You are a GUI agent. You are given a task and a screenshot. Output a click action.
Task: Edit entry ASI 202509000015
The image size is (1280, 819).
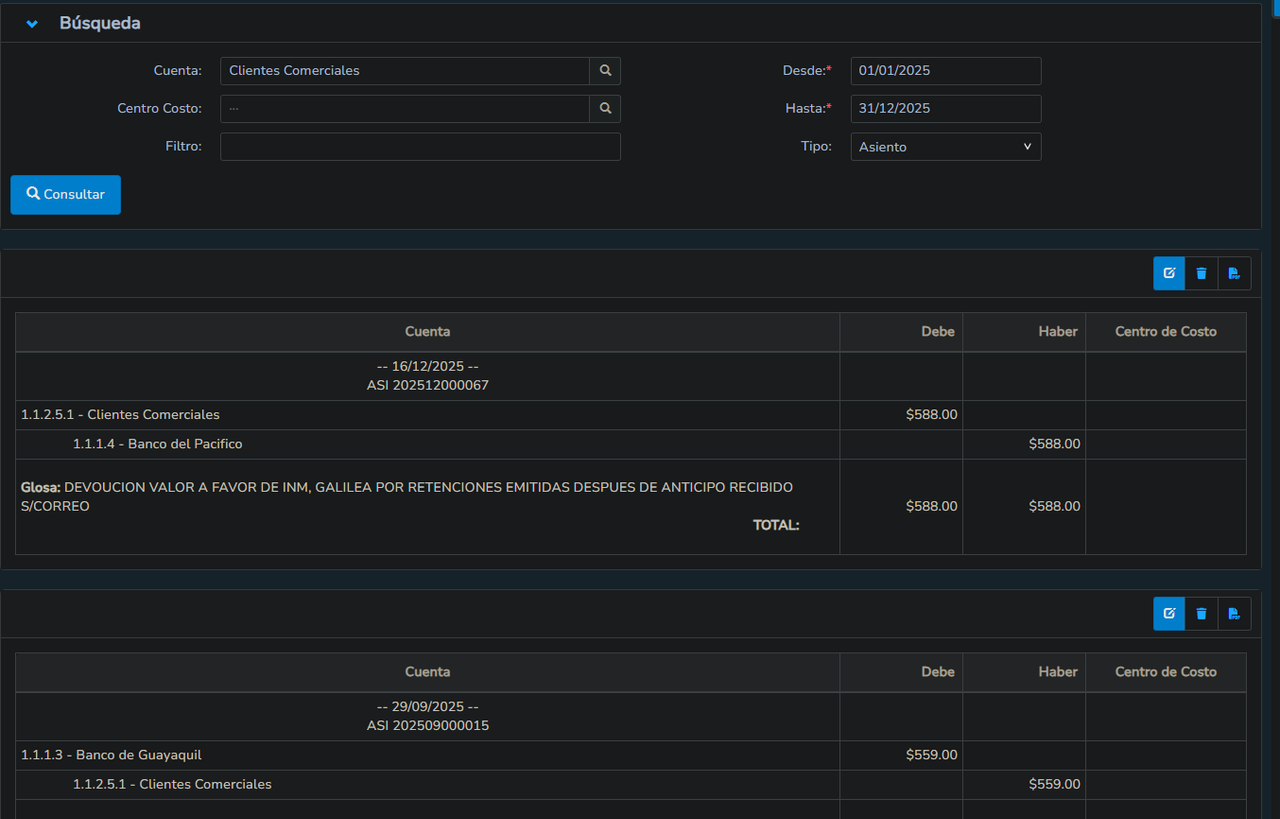pos(1169,614)
